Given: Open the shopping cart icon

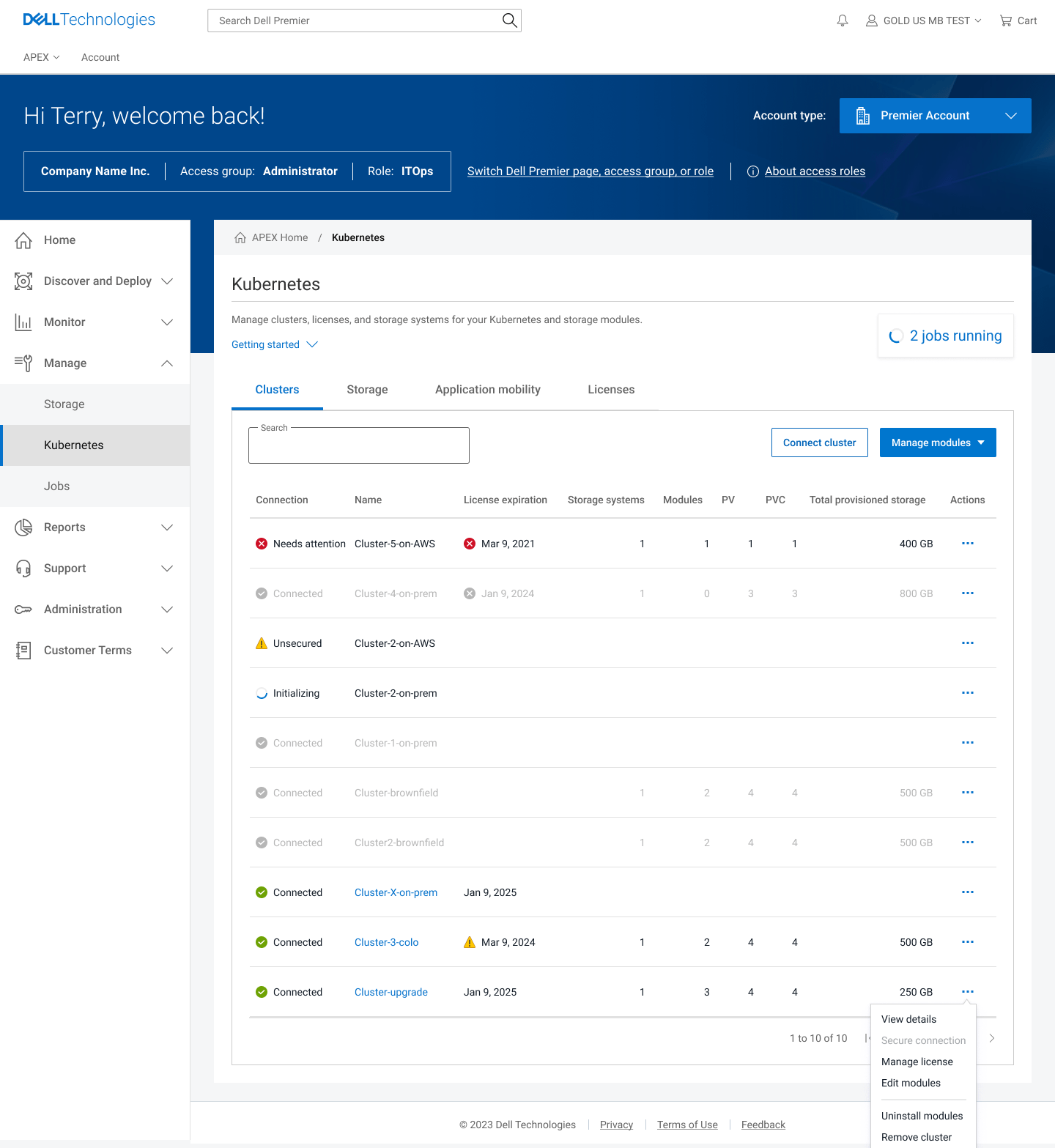Looking at the screenshot, I should (1006, 21).
